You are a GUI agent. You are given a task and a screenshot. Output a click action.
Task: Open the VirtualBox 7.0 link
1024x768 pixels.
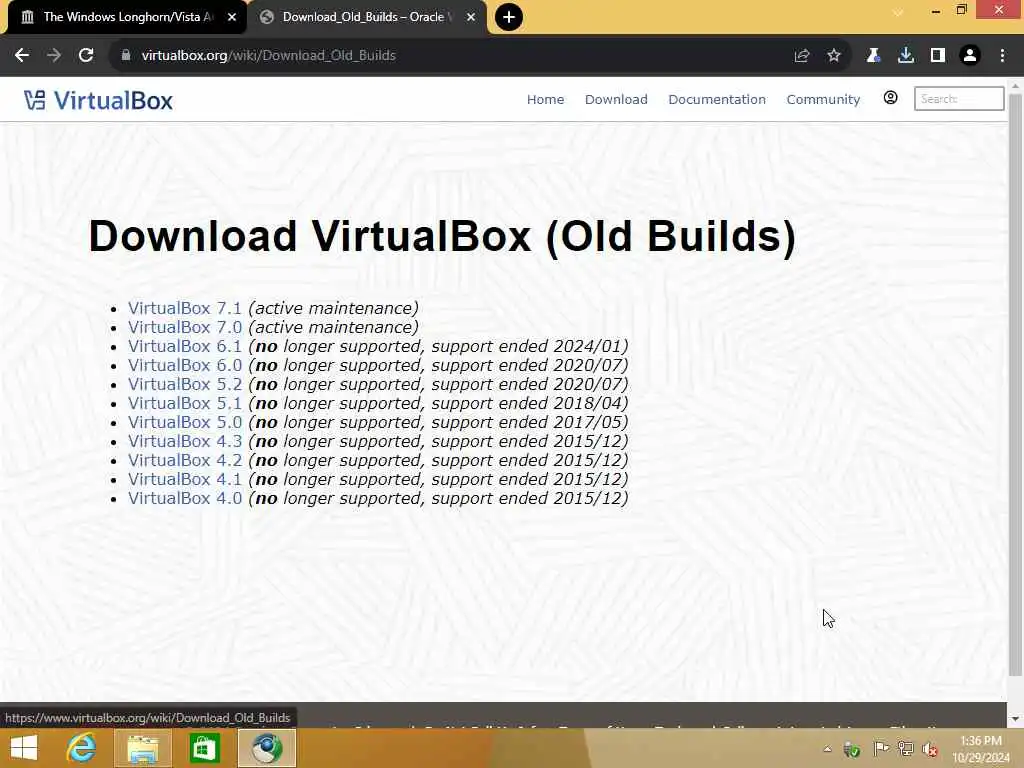tap(185, 327)
